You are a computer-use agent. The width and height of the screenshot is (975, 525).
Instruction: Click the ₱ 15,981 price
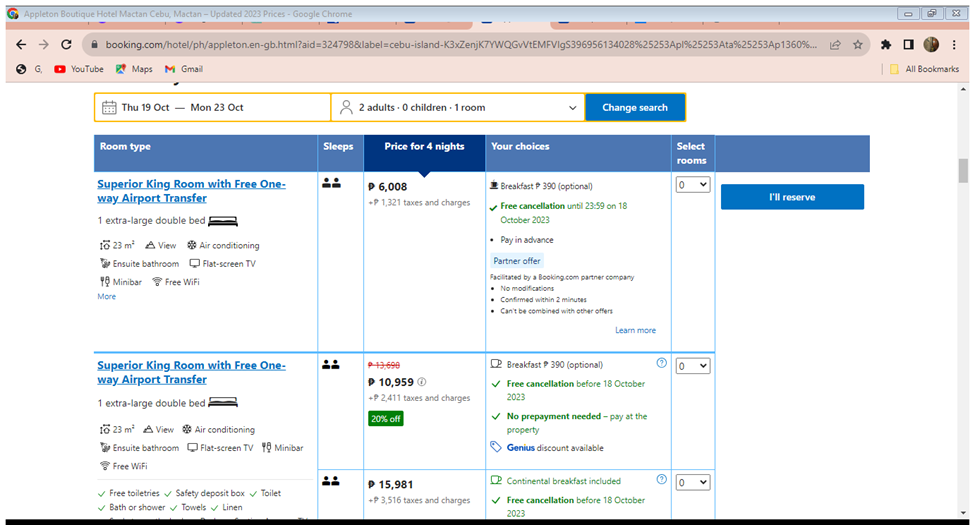[x=390, y=485]
